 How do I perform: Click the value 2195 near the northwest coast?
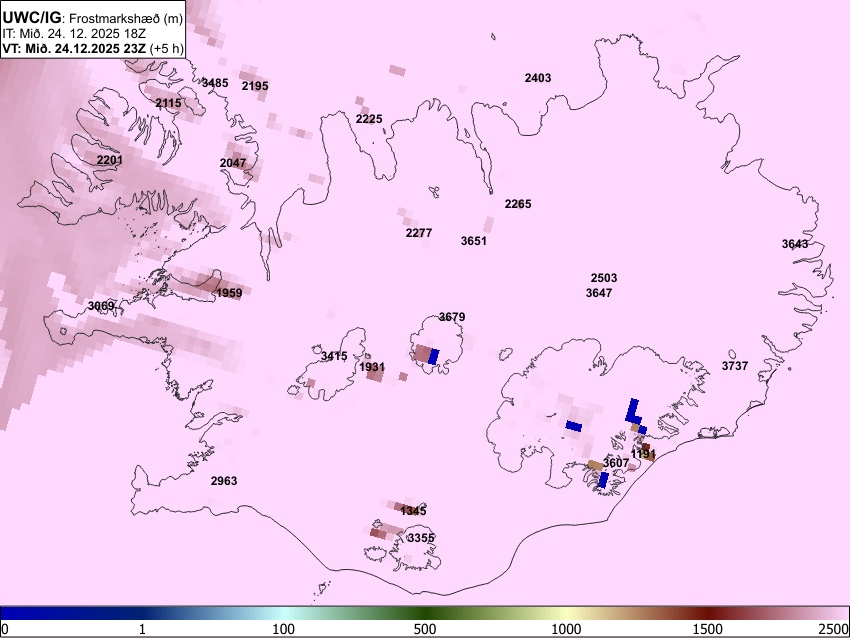coord(255,86)
